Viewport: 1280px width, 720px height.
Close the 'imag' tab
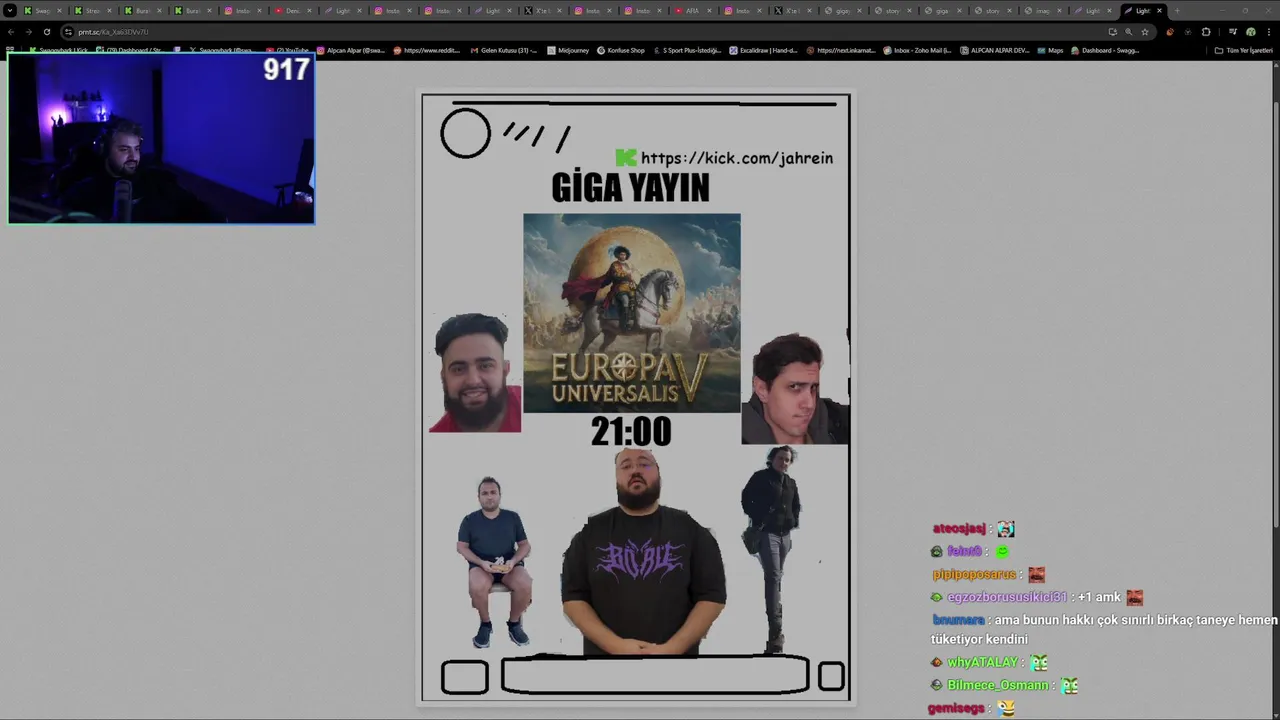1059,11
